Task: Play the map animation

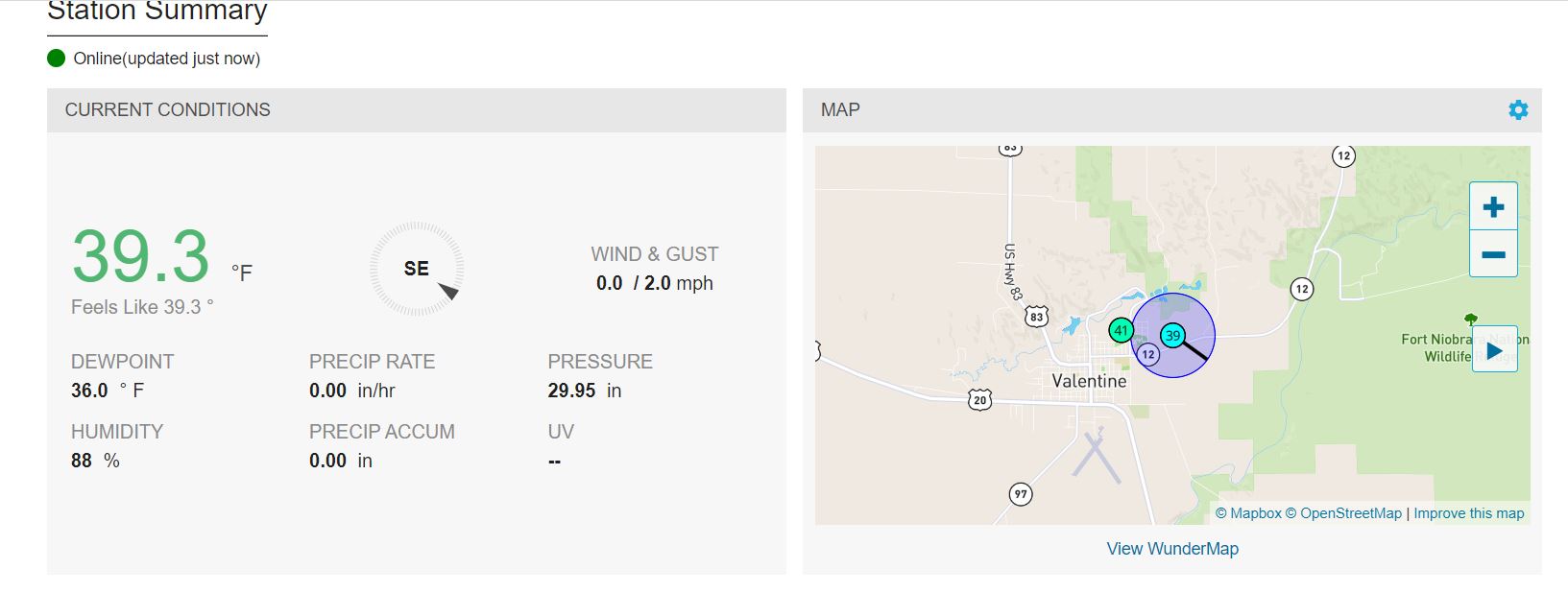Action: [1494, 351]
